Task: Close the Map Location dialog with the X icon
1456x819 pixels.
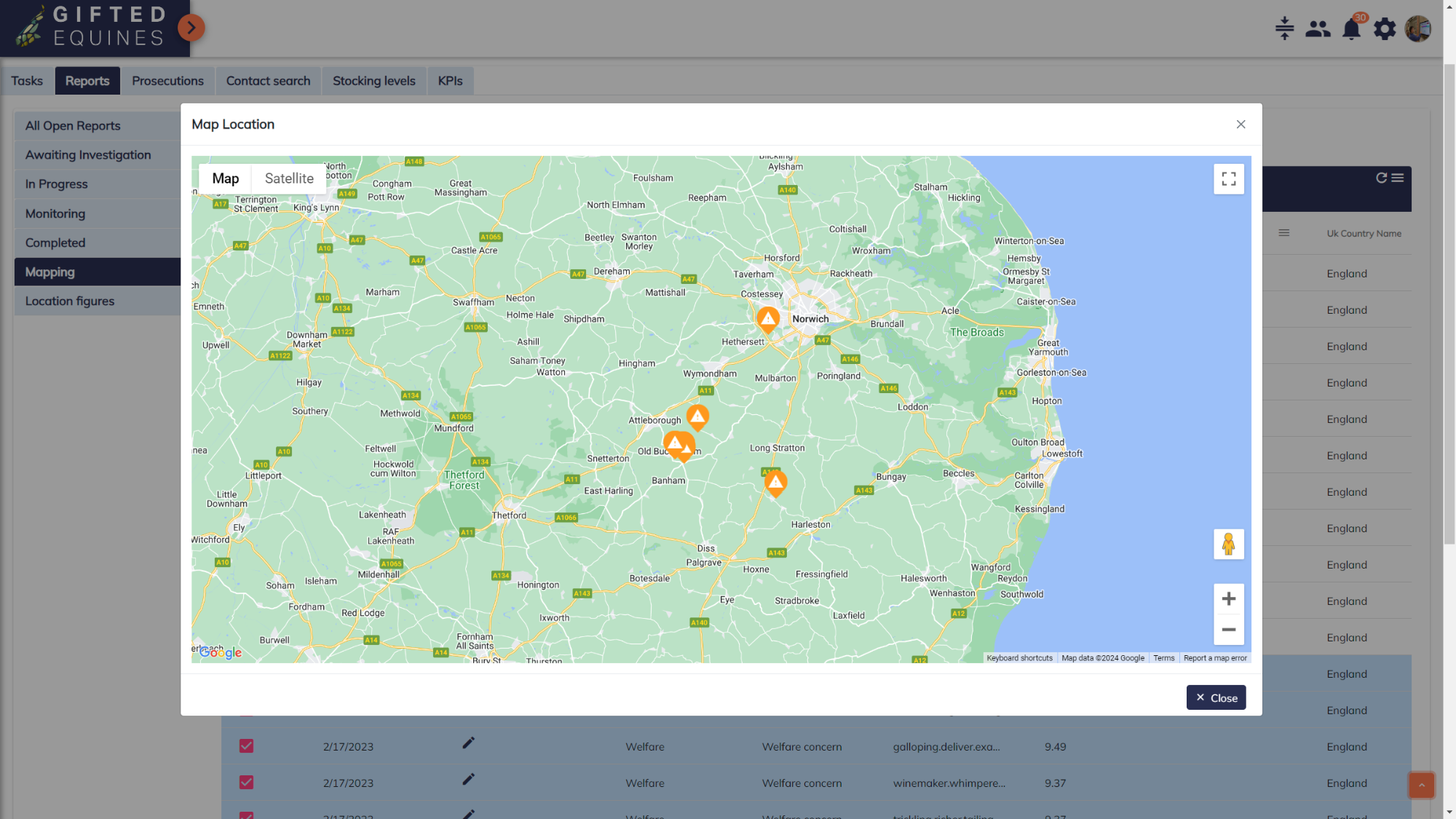Action: tap(1241, 124)
